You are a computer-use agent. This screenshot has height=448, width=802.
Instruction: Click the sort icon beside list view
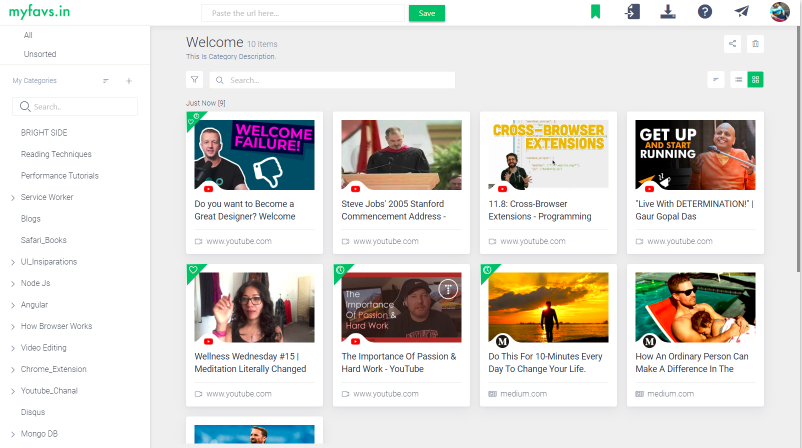(x=716, y=80)
